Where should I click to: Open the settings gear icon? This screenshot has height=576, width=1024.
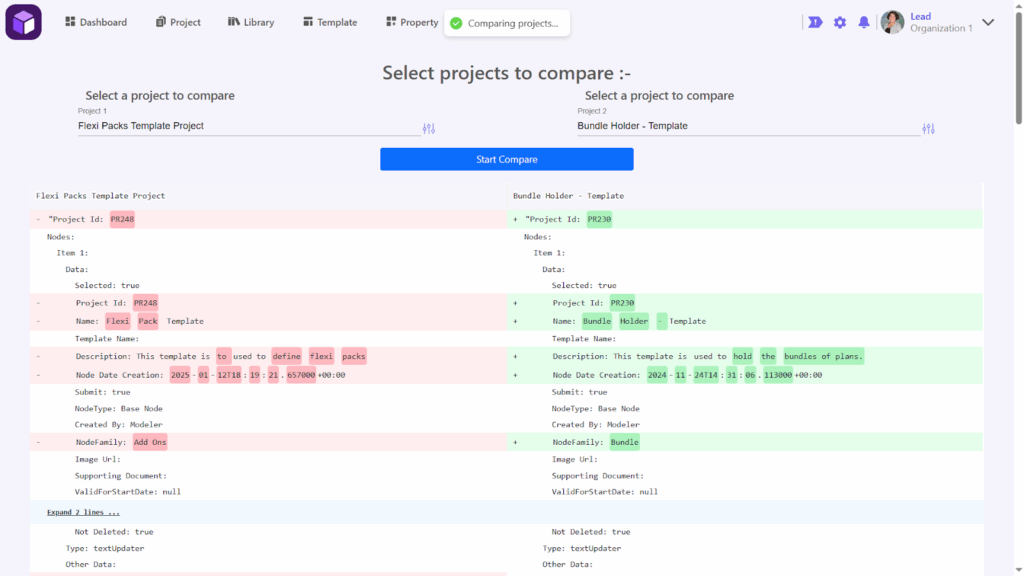840,22
